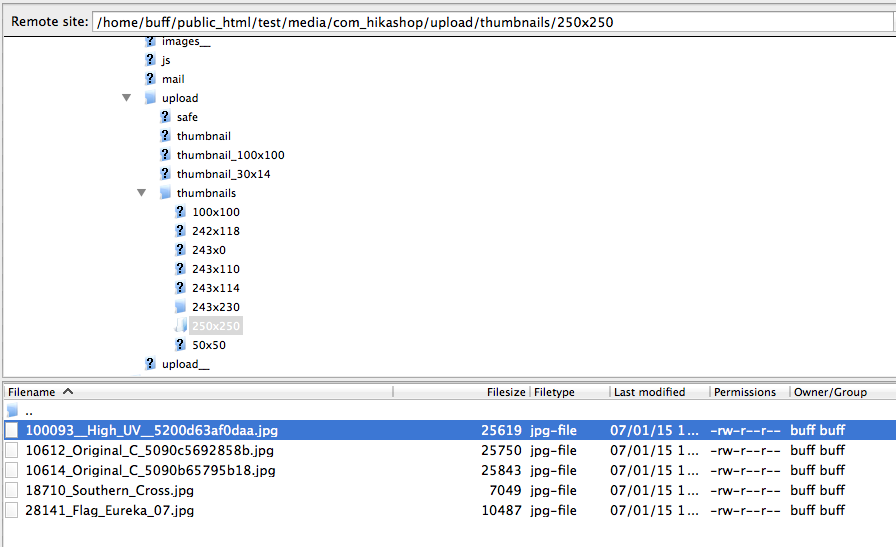Sort by the Permissions column header

click(750, 392)
